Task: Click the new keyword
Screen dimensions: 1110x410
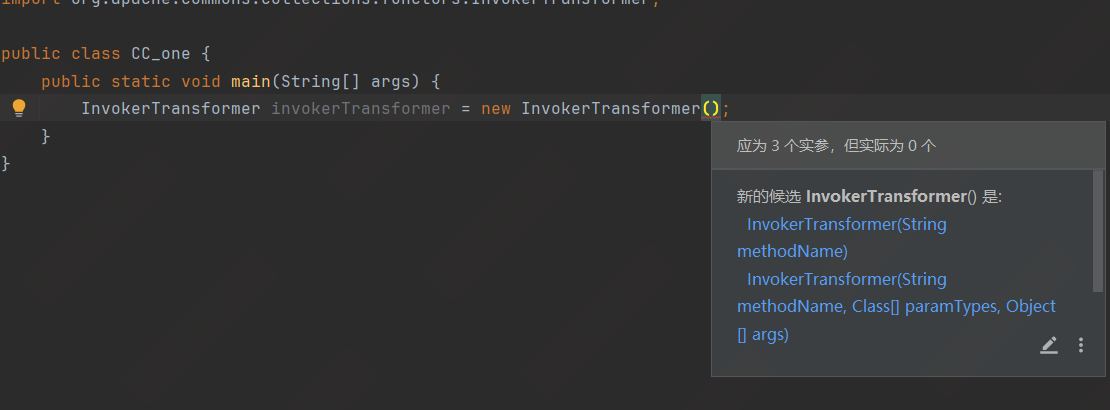Action: coord(496,108)
